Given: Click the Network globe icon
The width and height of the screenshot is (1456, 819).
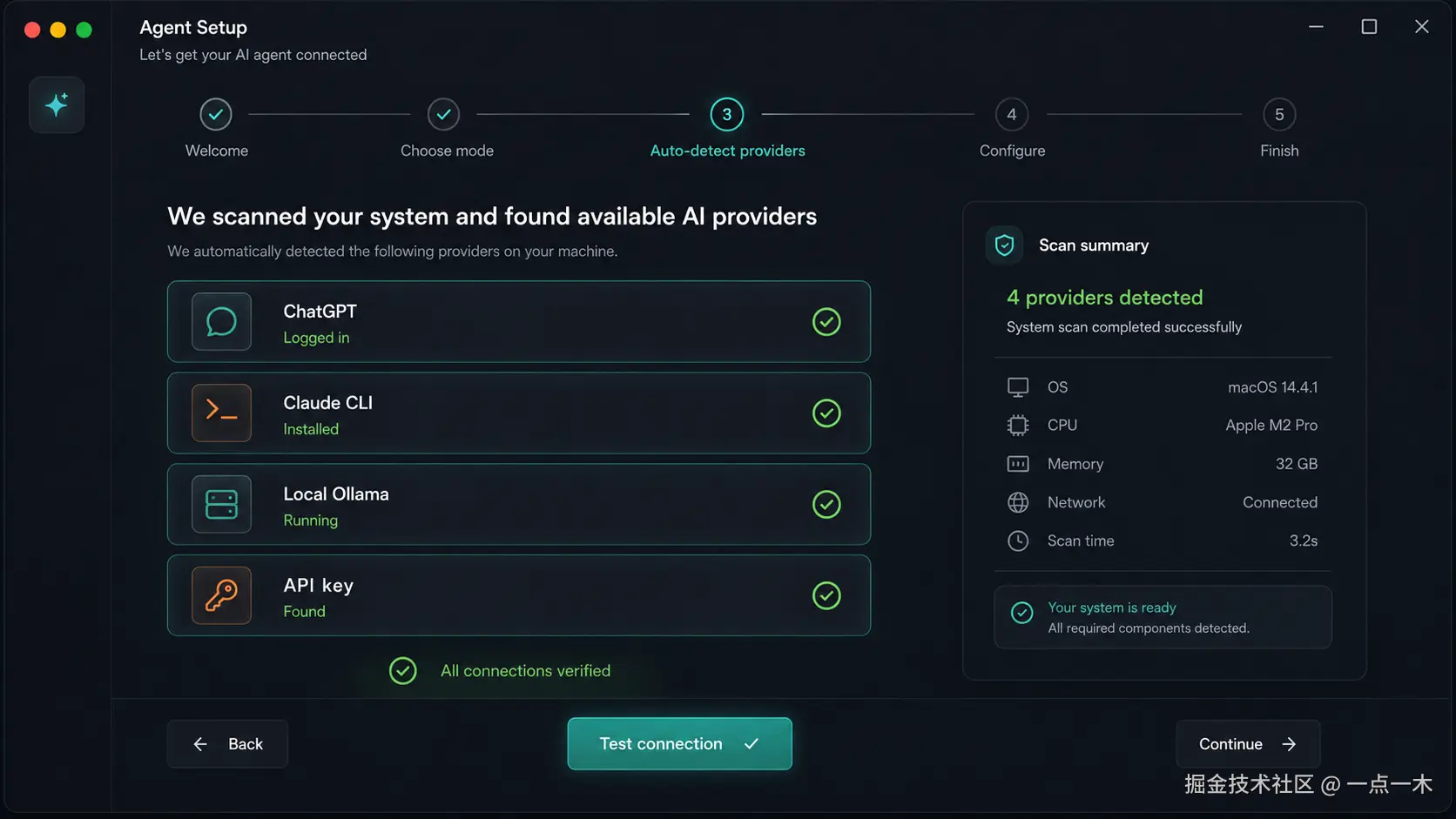Looking at the screenshot, I should pos(1018,502).
